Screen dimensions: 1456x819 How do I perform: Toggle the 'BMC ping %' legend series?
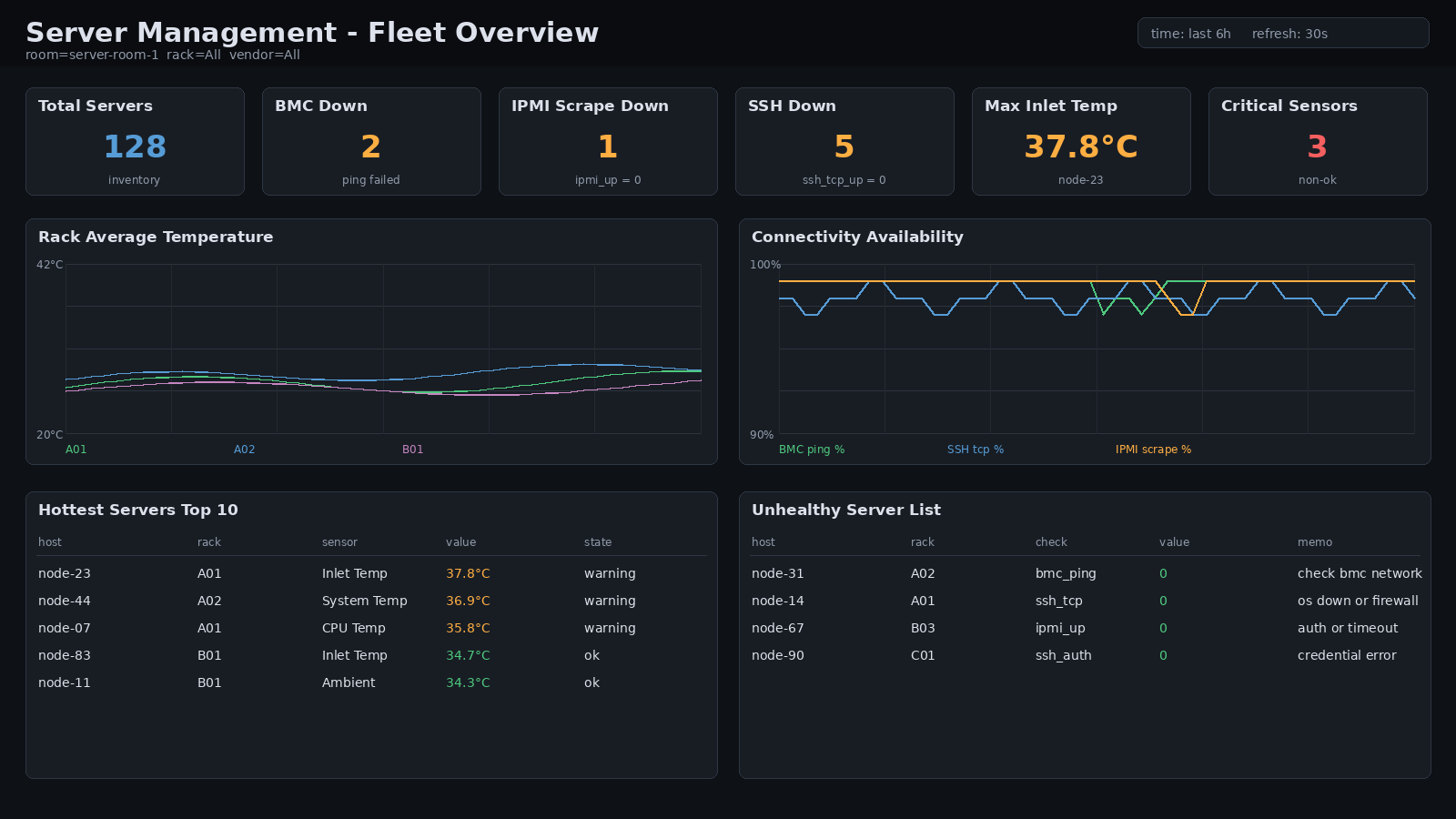coord(812,450)
